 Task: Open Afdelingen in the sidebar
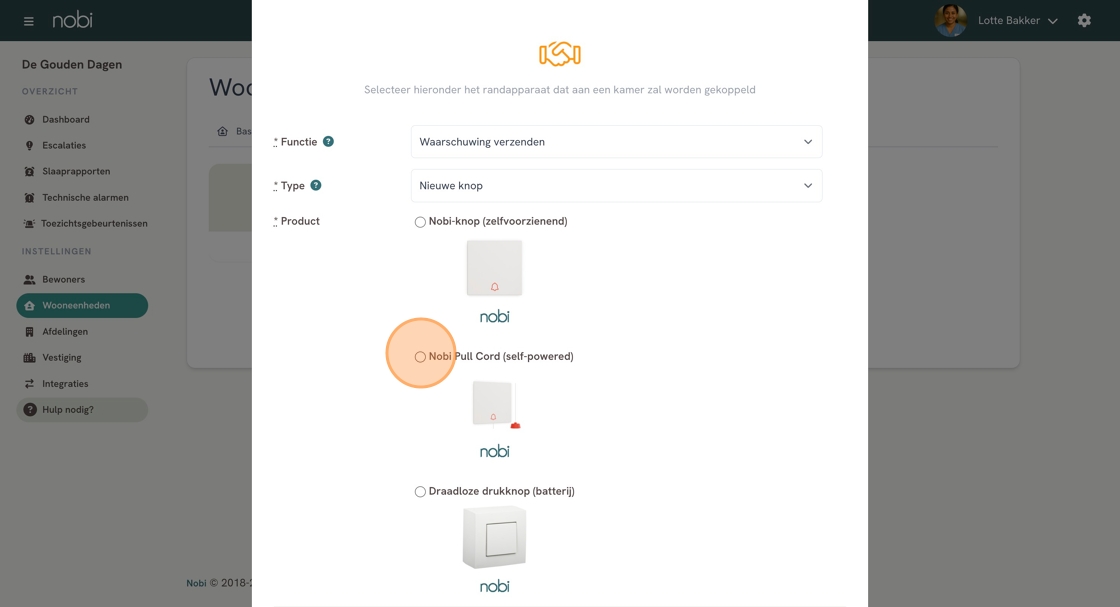click(65, 332)
